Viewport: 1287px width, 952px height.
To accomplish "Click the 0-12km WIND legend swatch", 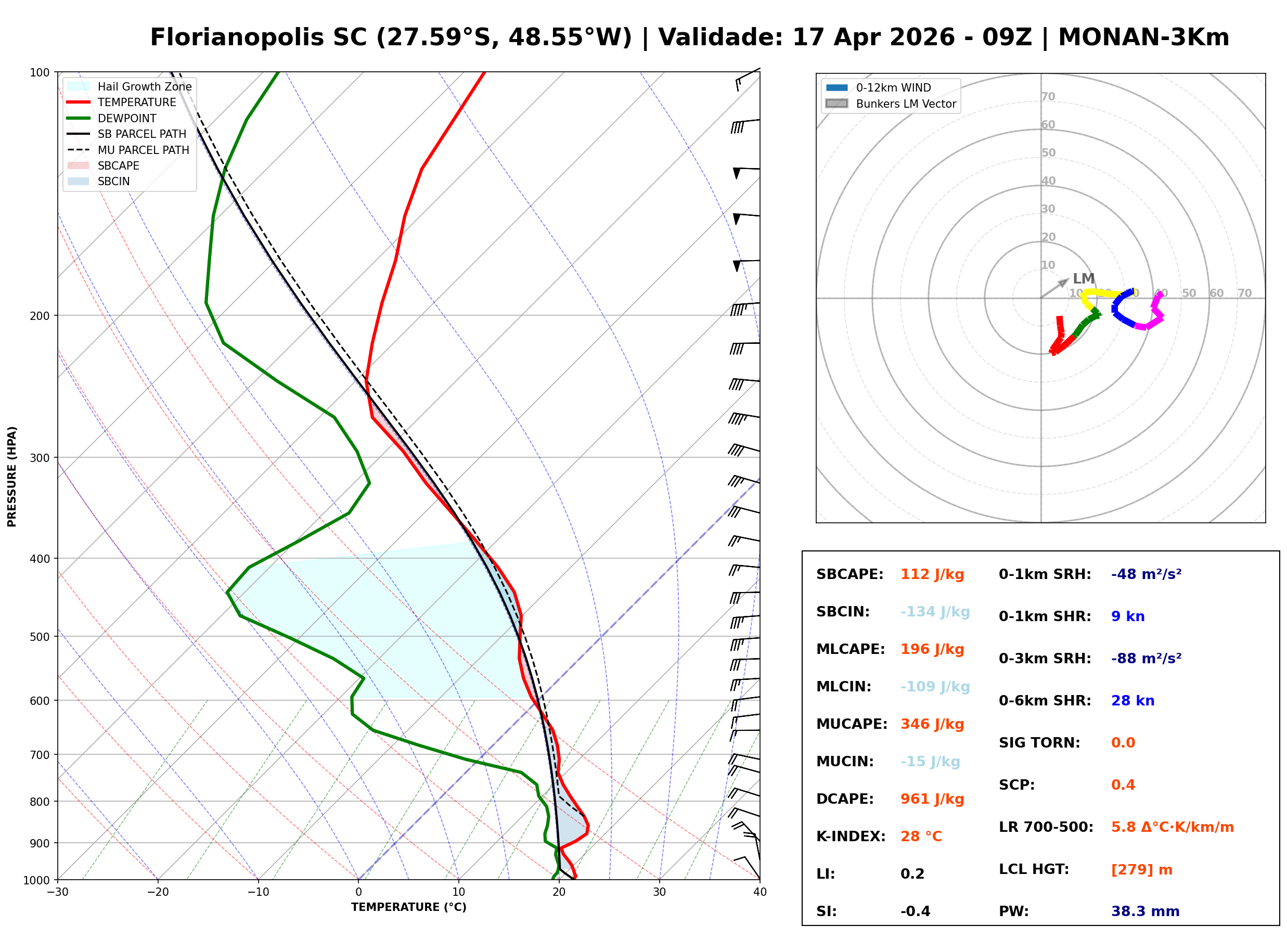I will (x=836, y=87).
